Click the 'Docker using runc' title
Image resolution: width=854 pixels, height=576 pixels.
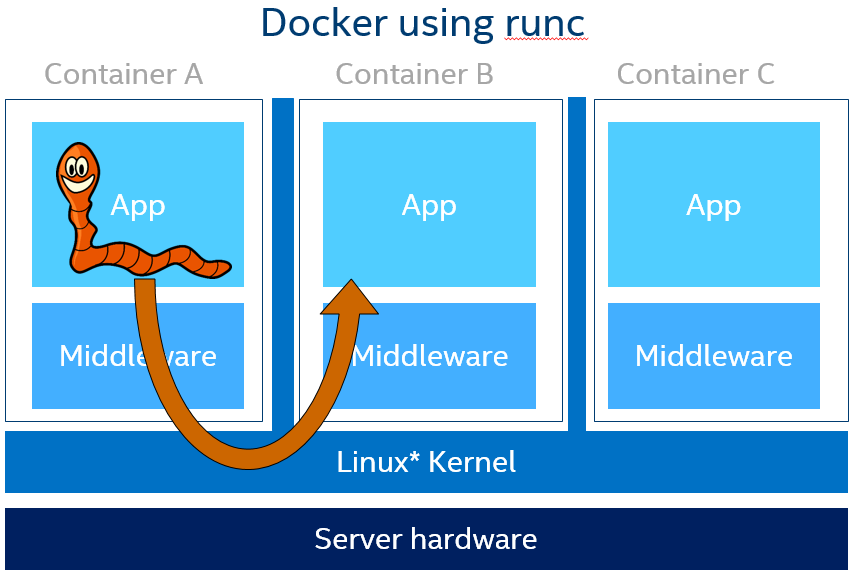(x=422, y=23)
